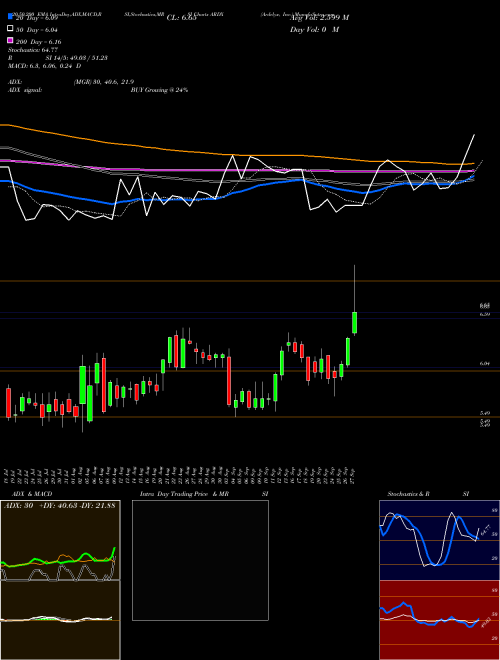Click the 'ADX signal:' label
Image resolution: width=500 pixels, height=660 pixels.
coord(25,90)
